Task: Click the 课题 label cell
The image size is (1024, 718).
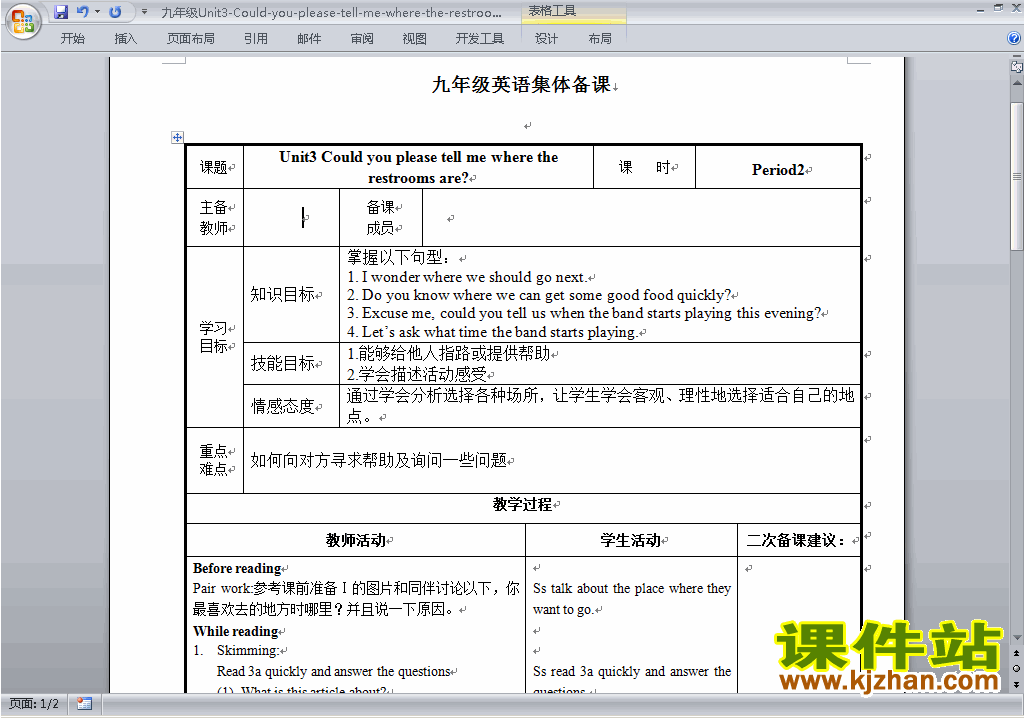Action: click(x=215, y=167)
